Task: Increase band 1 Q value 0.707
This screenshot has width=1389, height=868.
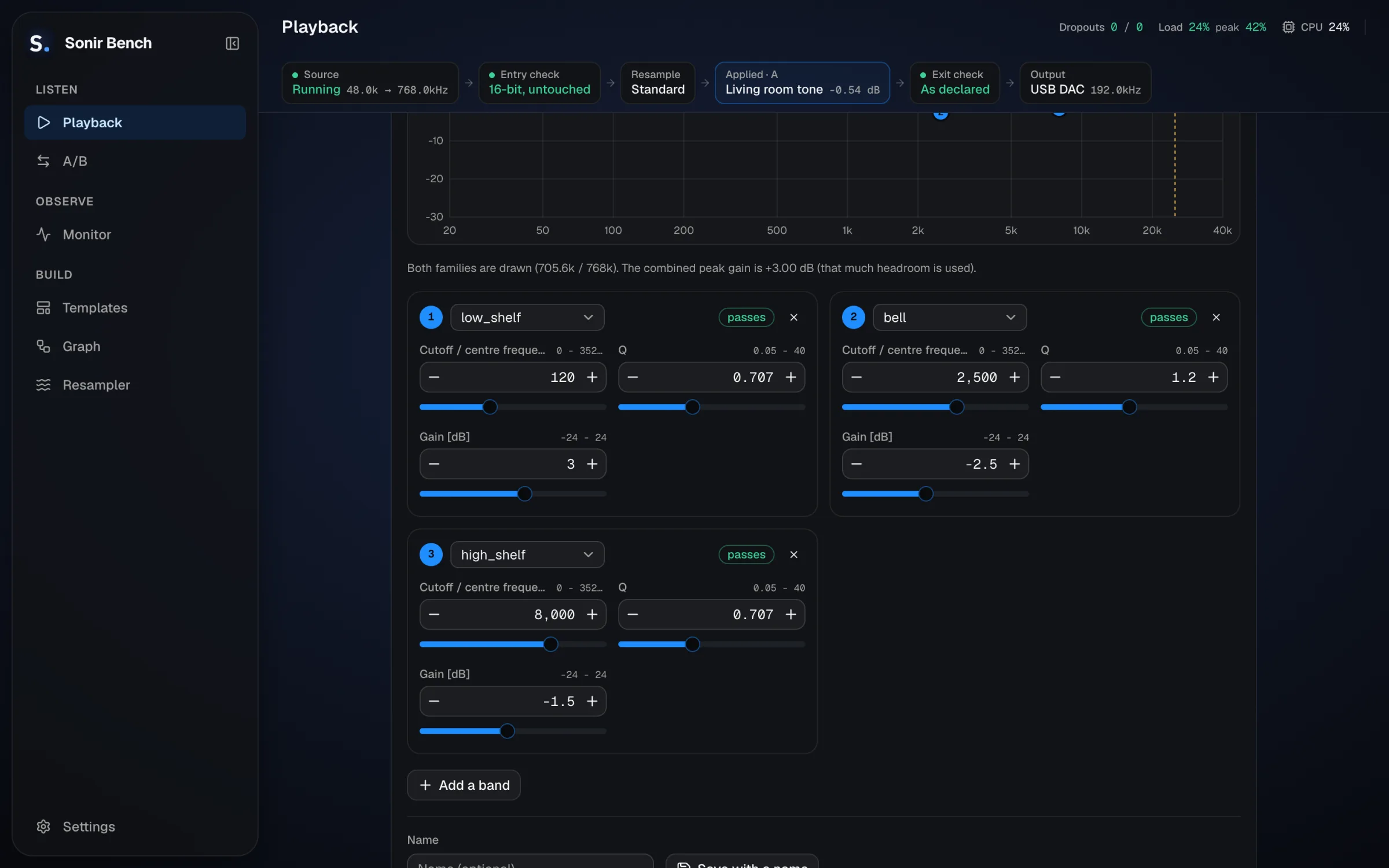Action: (791, 377)
